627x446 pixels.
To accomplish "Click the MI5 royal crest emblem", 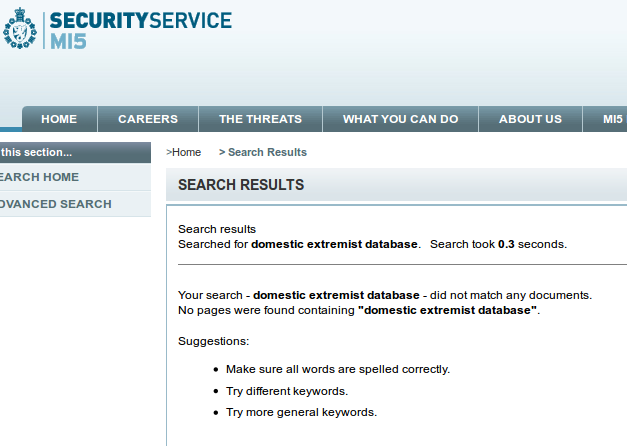I will click(x=19, y=29).
